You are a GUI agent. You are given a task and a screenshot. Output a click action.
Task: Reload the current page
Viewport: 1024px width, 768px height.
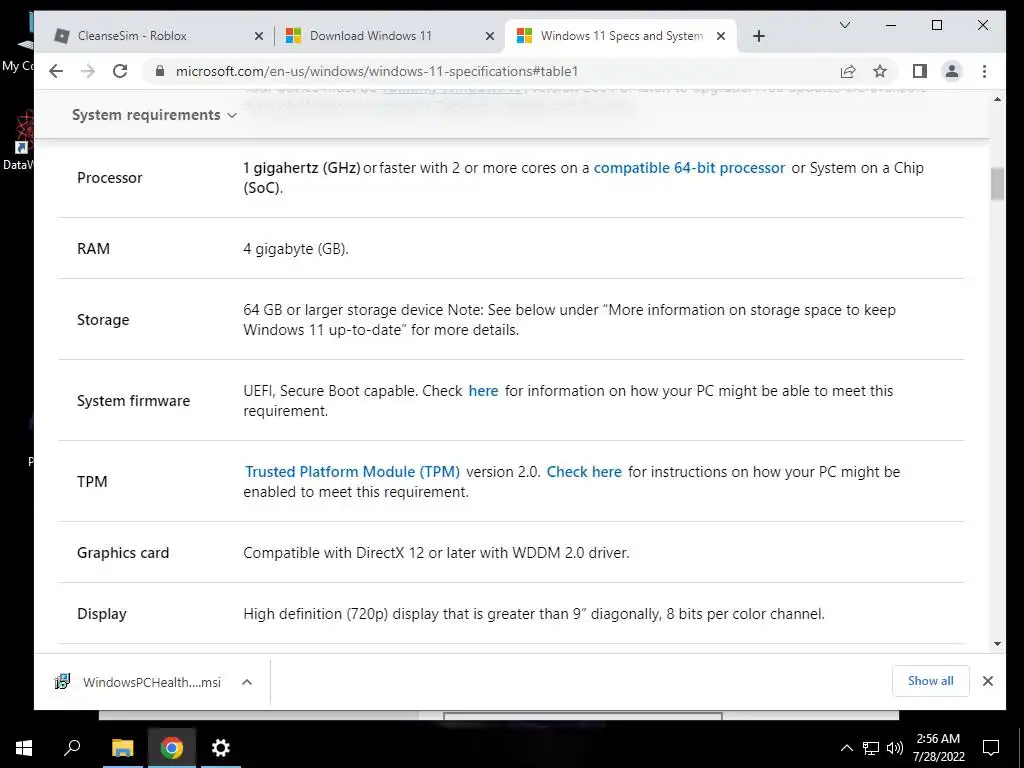(x=120, y=71)
